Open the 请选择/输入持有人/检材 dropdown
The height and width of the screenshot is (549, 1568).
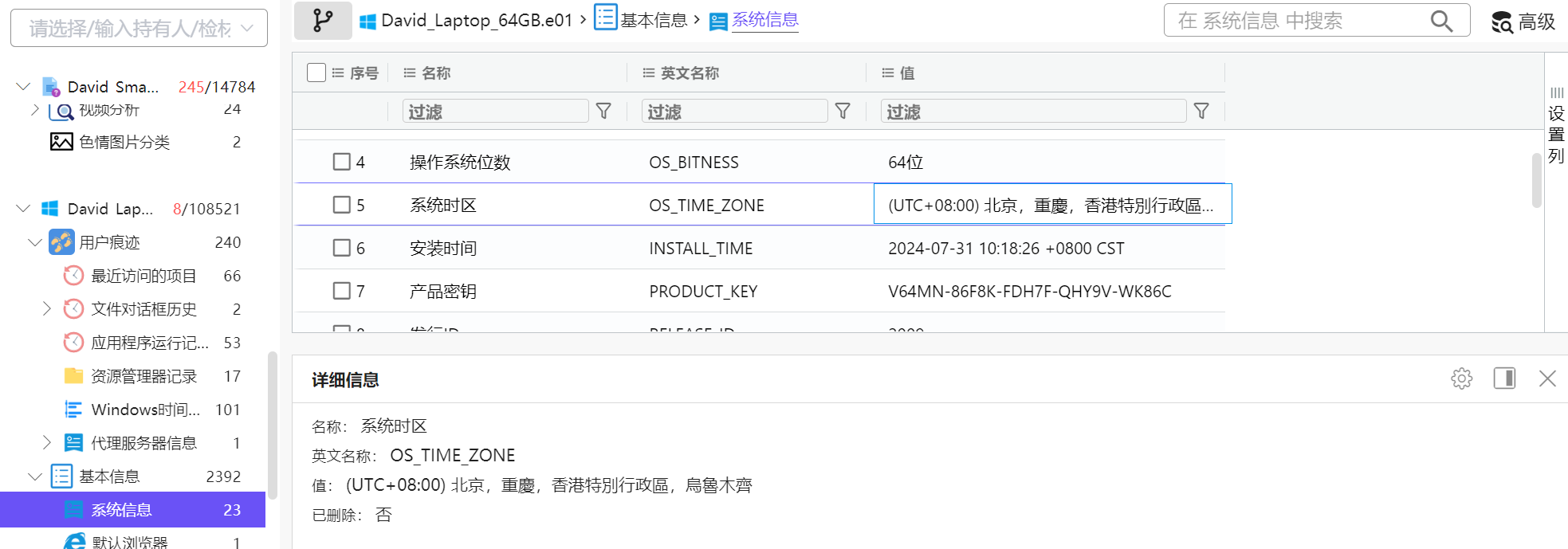(x=139, y=29)
